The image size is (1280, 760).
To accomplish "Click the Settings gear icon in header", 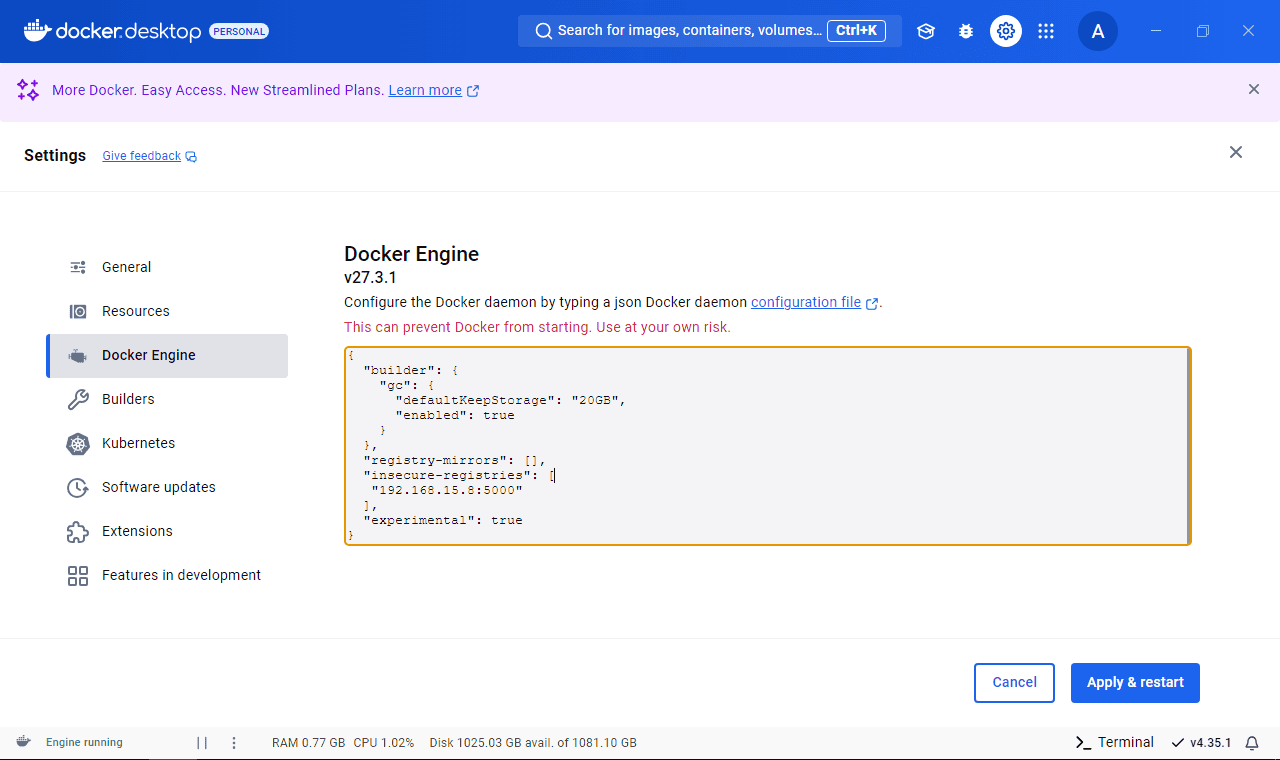I will pos(1006,31).
